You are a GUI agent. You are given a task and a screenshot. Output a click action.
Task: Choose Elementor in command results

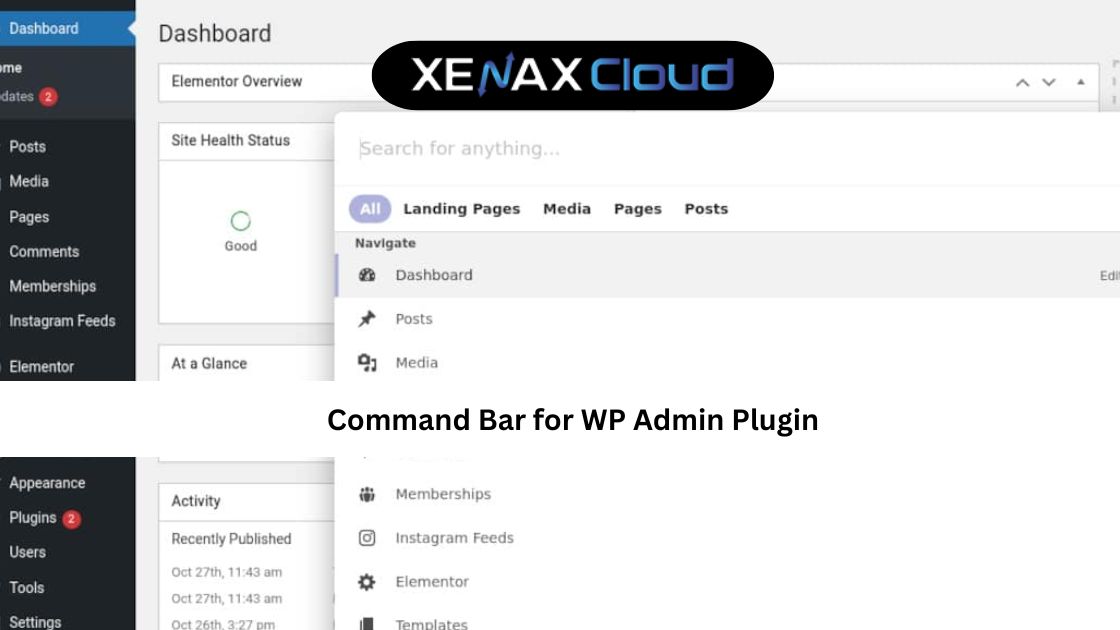click(x=727, y=582)
